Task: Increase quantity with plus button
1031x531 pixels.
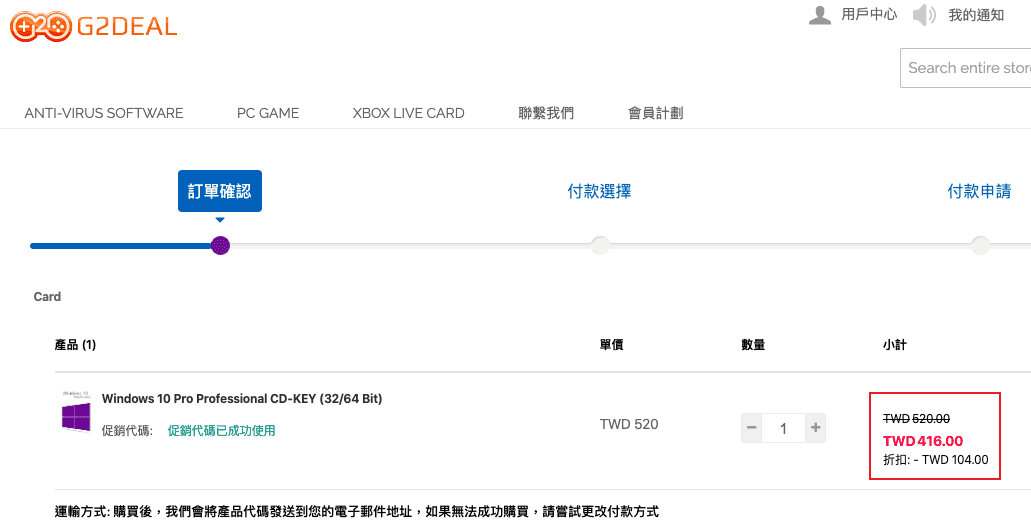Action: click(816, 428)
